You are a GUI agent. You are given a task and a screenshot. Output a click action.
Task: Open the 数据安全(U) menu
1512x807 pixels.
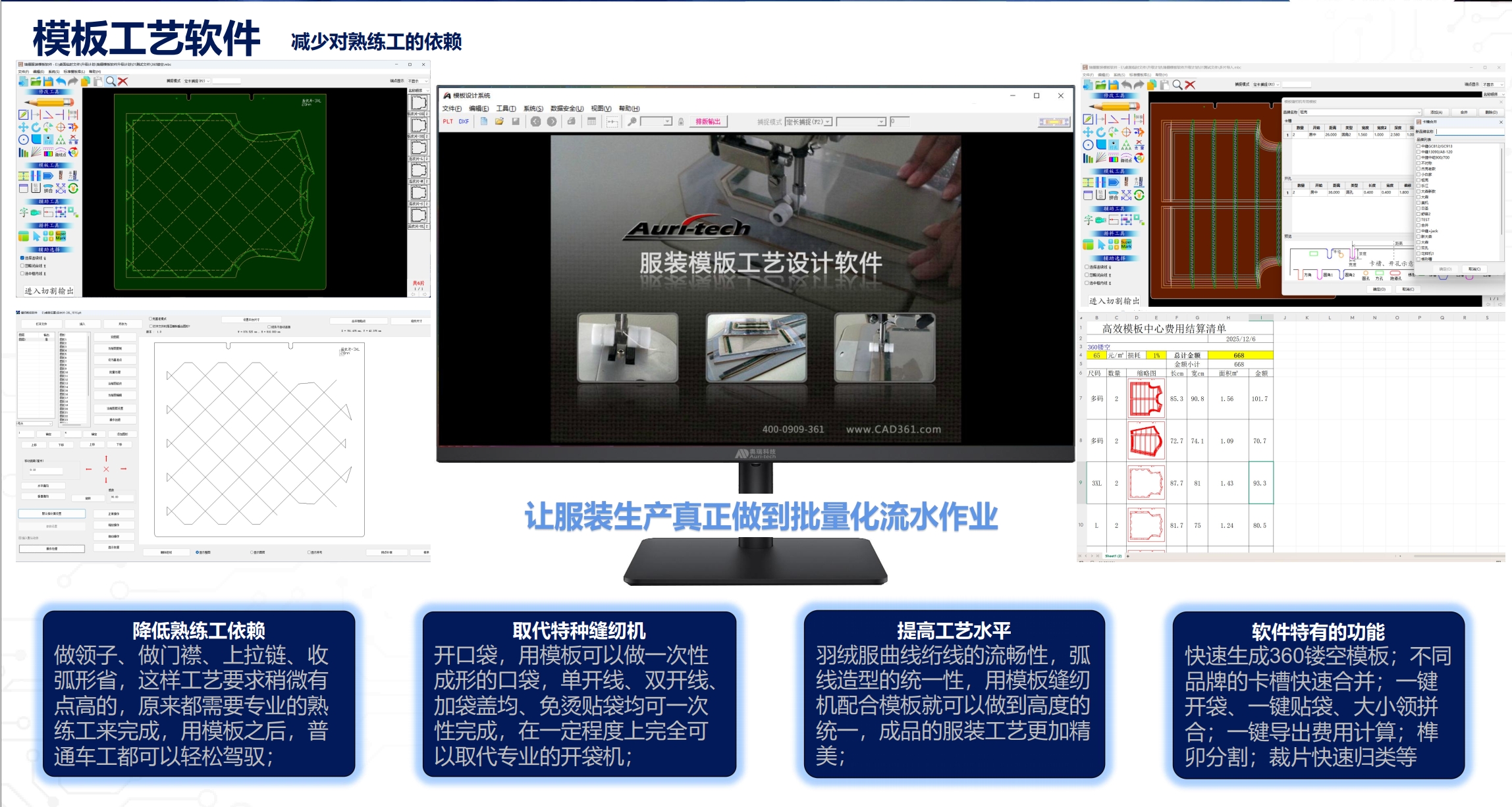[x=567, y=109]
